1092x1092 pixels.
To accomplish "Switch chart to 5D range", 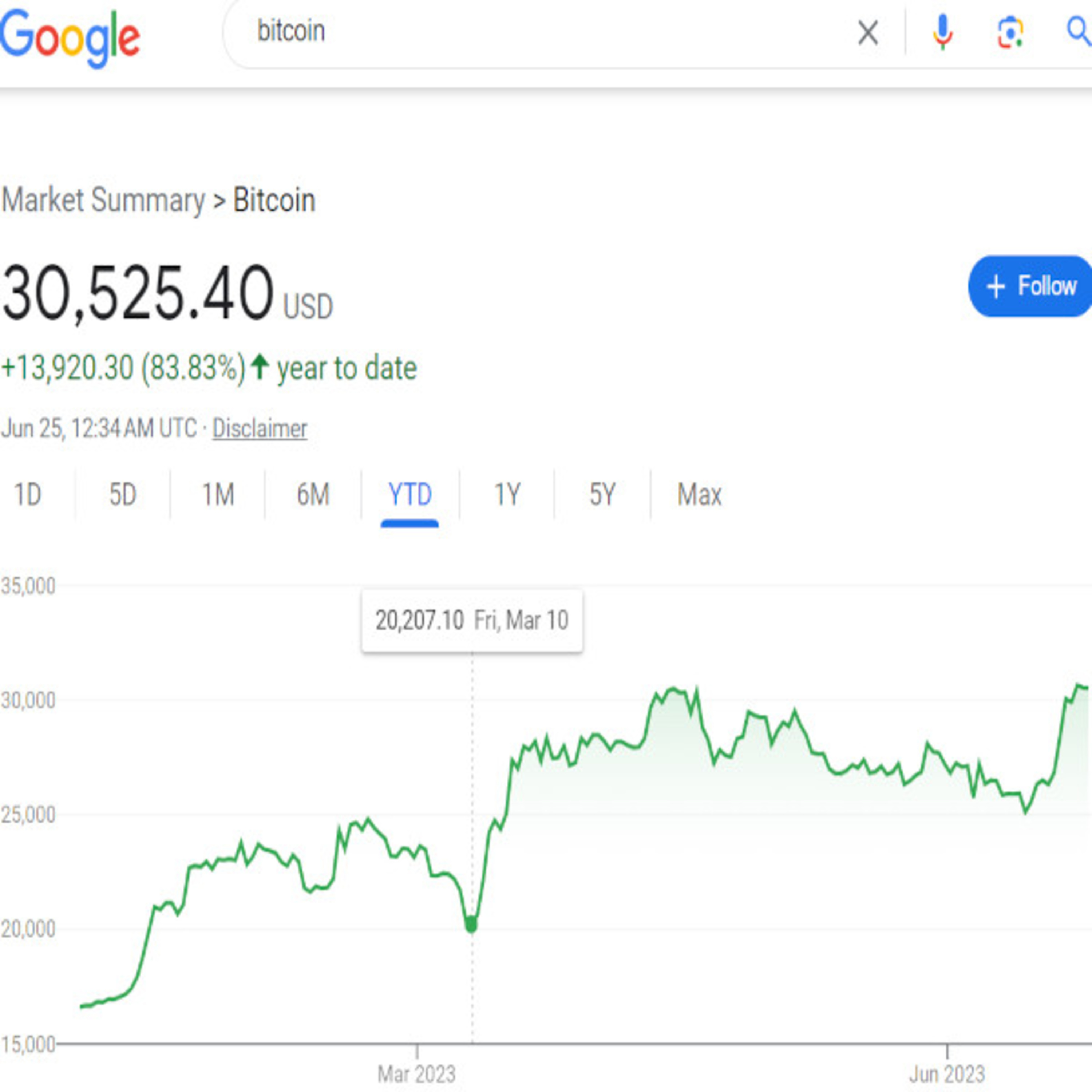I will (123, 495).
